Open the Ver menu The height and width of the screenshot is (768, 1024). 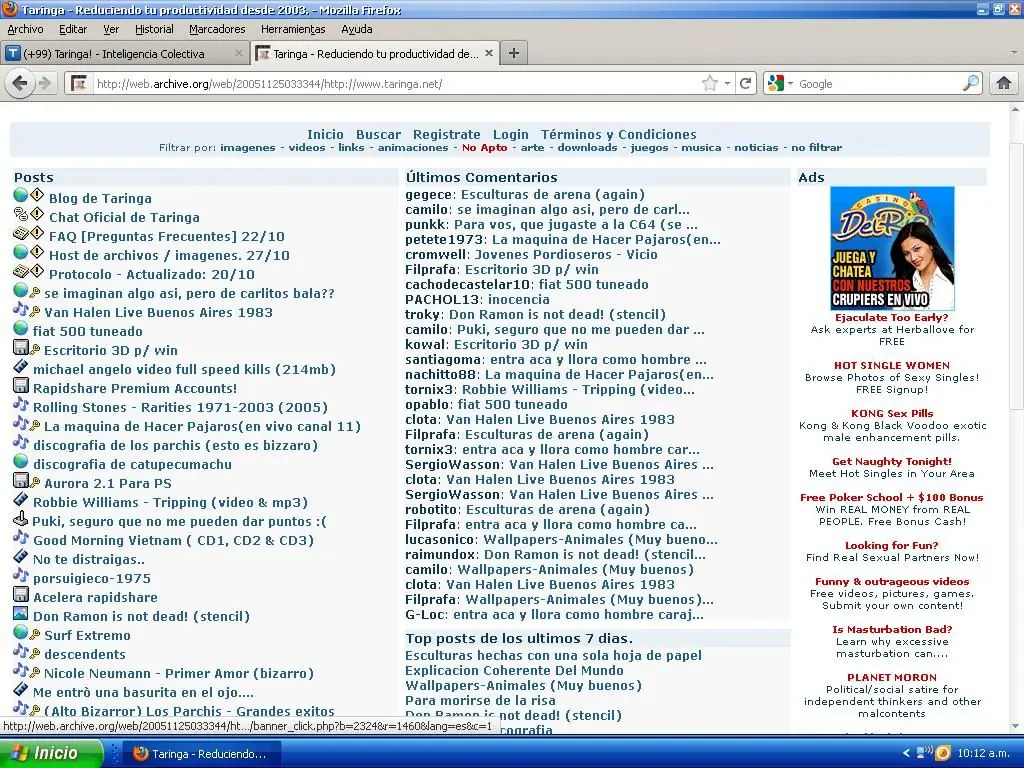click(x=111, y=29)
